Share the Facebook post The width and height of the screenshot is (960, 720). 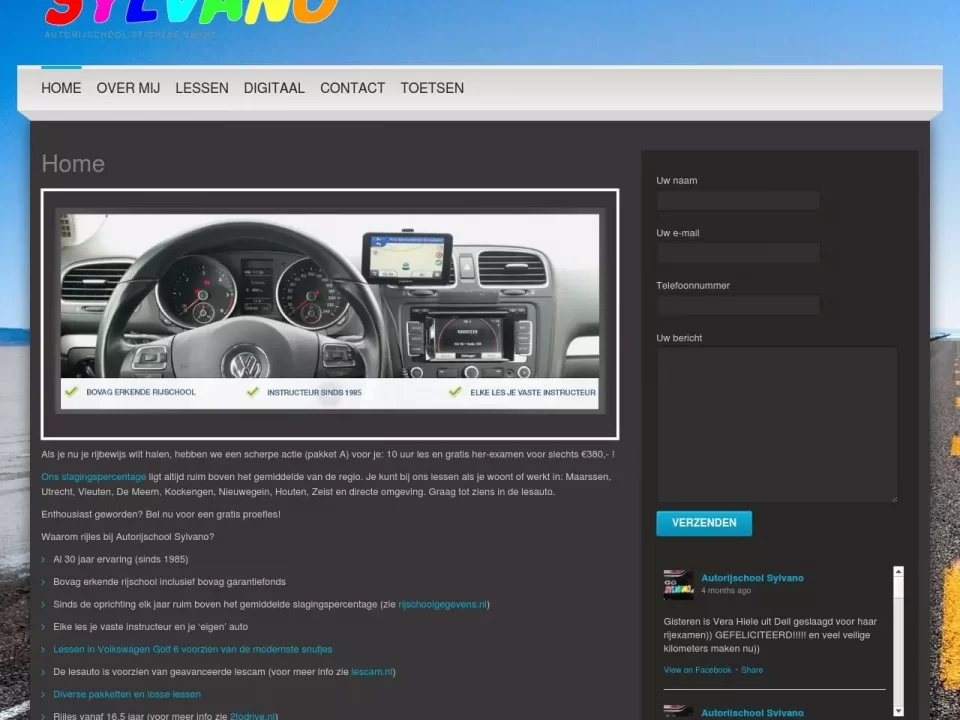[752, 670]
